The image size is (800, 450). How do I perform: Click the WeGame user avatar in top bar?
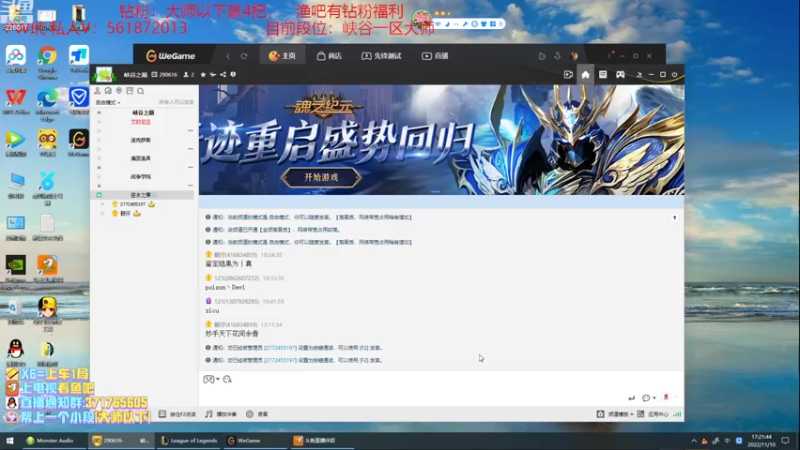pos(574,56)
